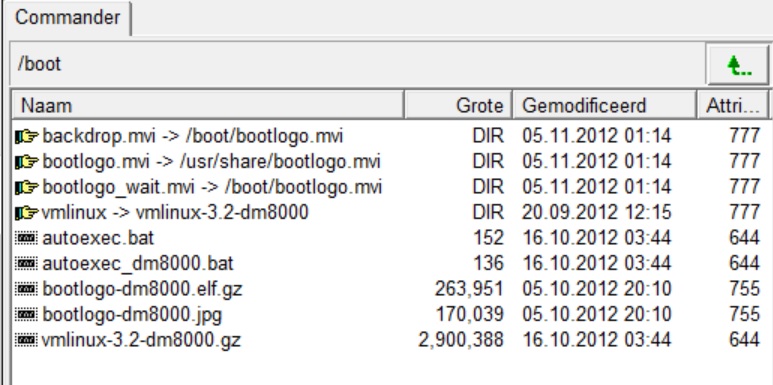This screenshot has height=385, width=773.
Task: Click file icon beside bootlogo-dm8000.elf.gz
Action: pos(26,289)
